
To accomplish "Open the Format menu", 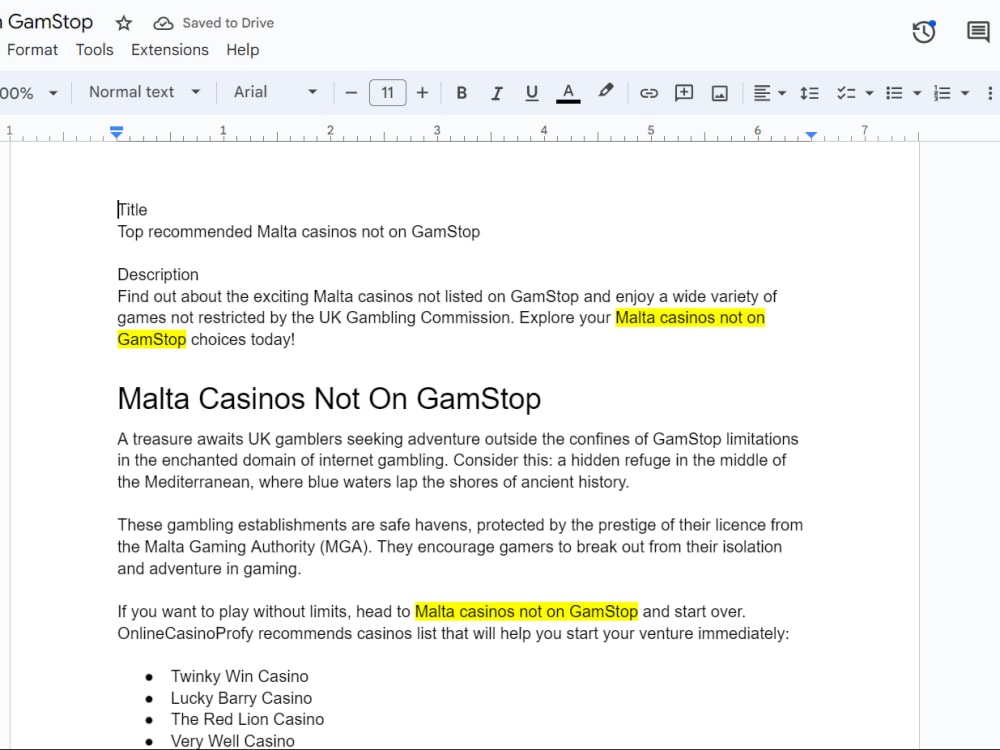I will [x=33, y=50].
